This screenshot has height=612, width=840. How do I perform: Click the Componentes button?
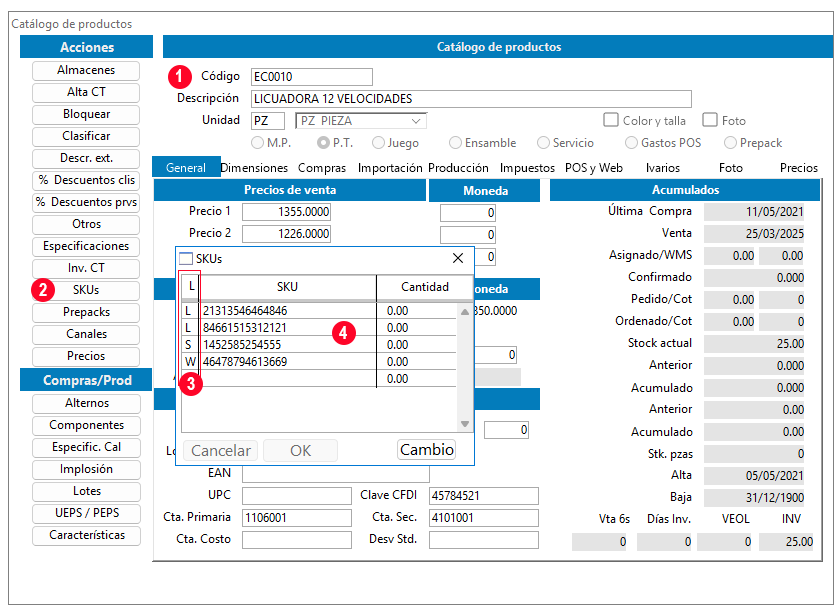86,425
